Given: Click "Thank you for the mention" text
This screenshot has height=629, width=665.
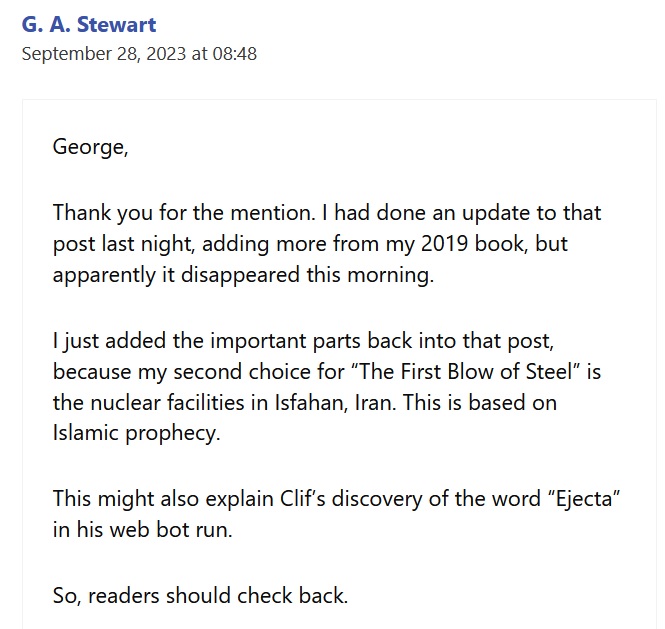Looking at the screenshot, I should (x=182, y=212).
